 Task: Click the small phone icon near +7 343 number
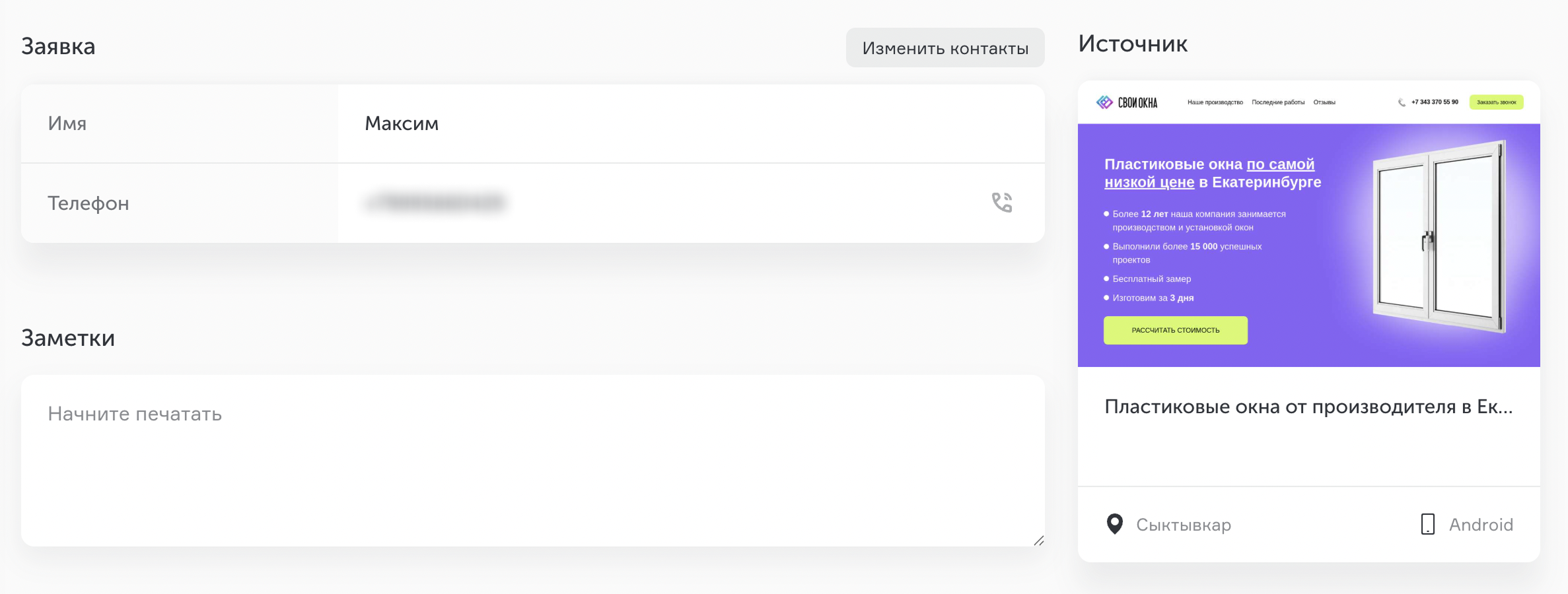click(x=1402, y=102)
